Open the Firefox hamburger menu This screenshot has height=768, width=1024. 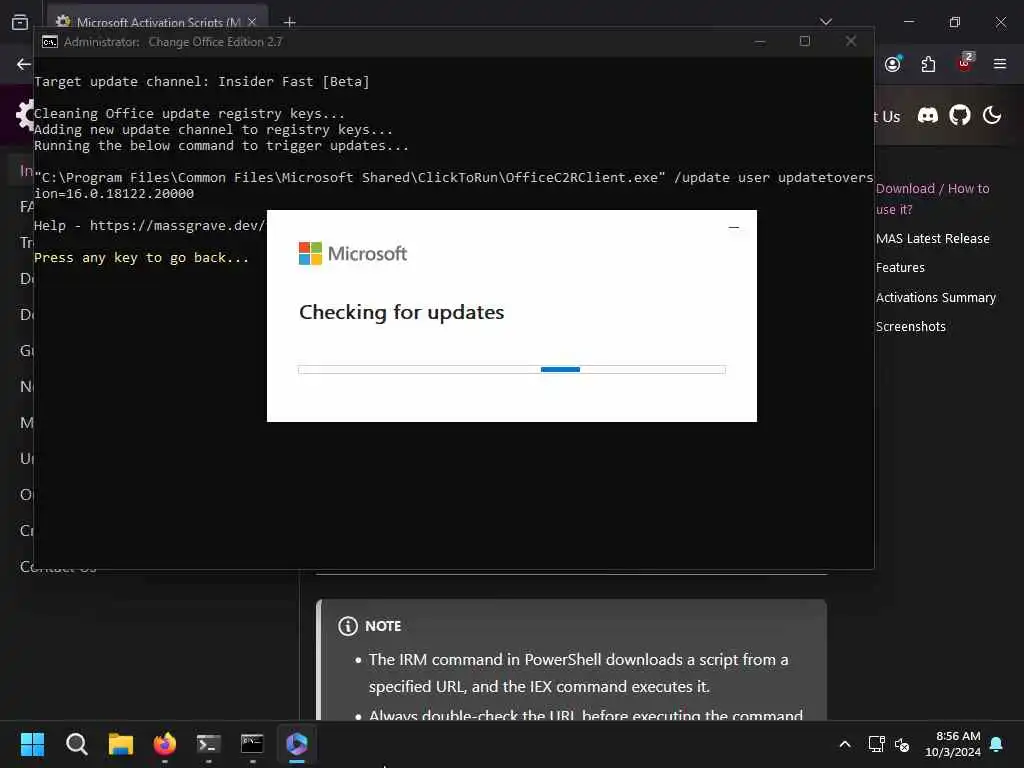pyautogui.click(x=999, y=64)
